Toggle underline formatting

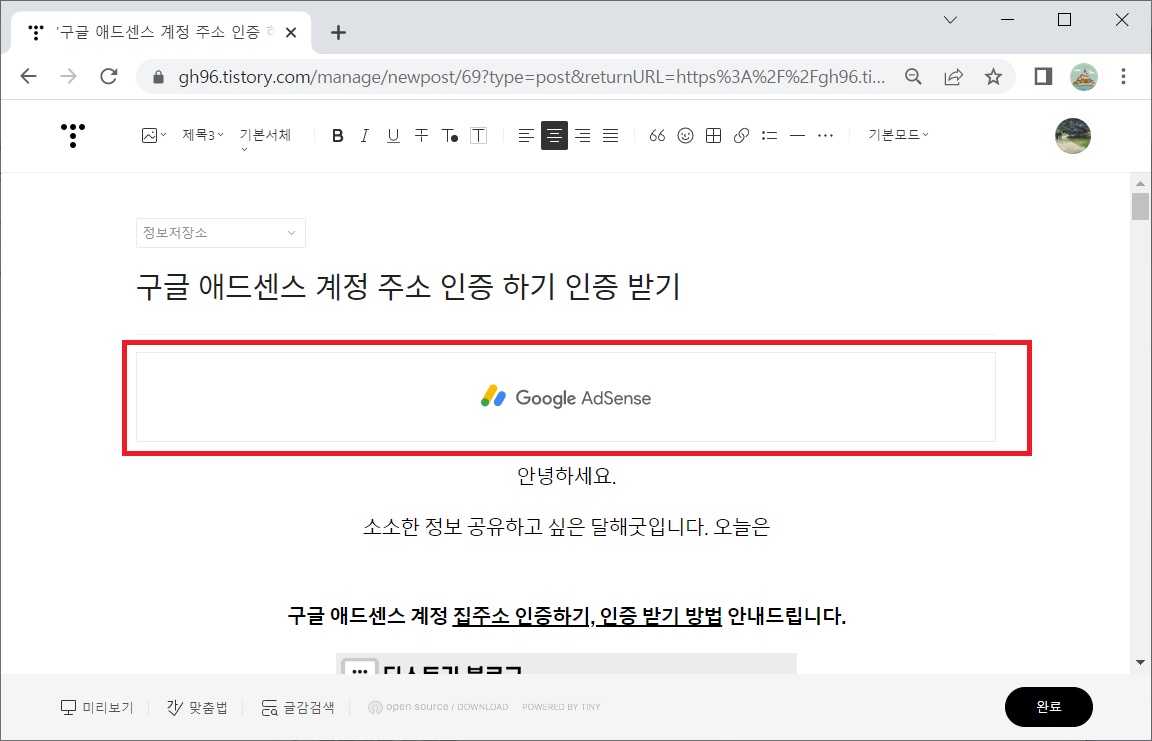click(393, 135)
